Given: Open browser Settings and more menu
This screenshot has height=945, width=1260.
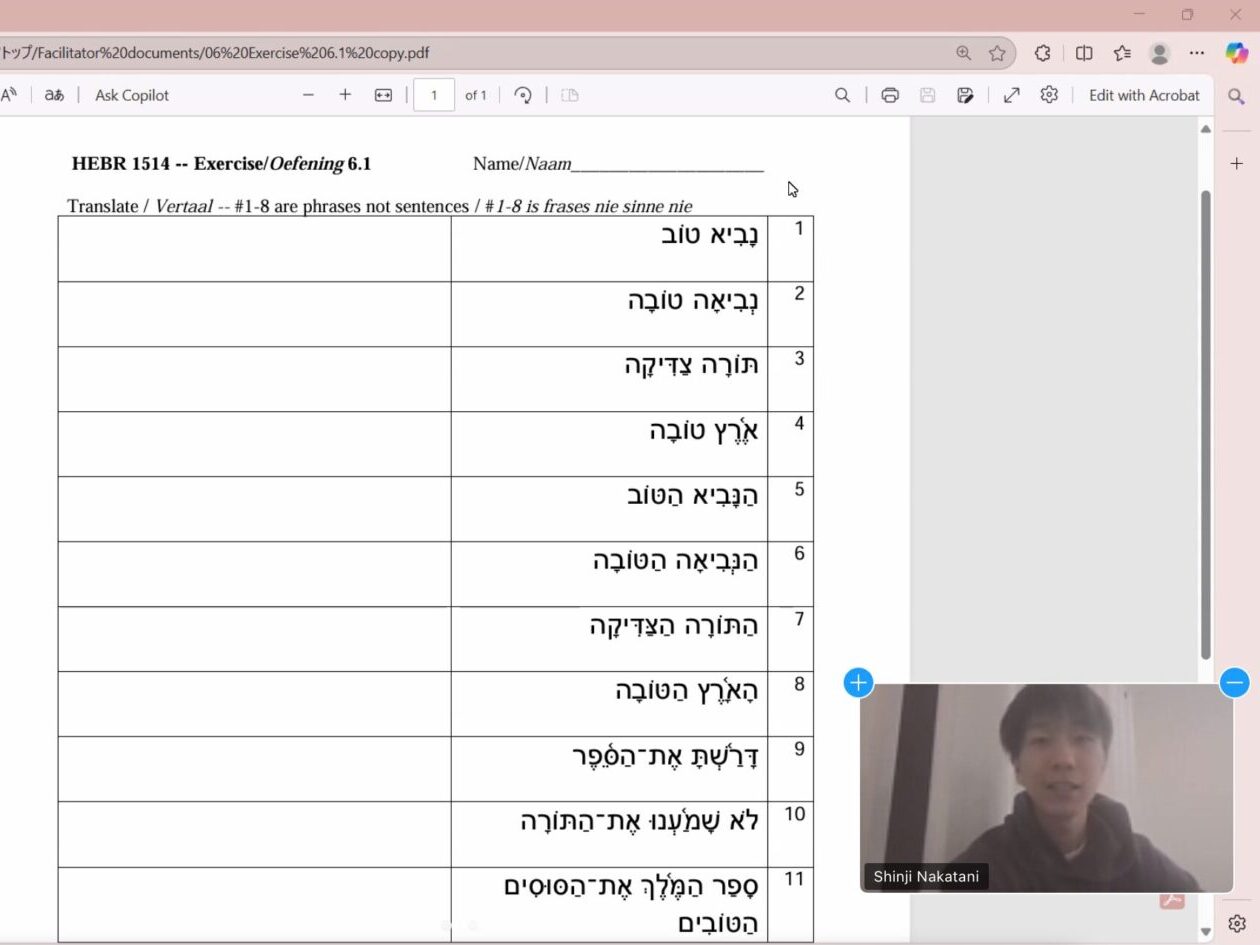Looking at the screenshot, I should 1197,53.
